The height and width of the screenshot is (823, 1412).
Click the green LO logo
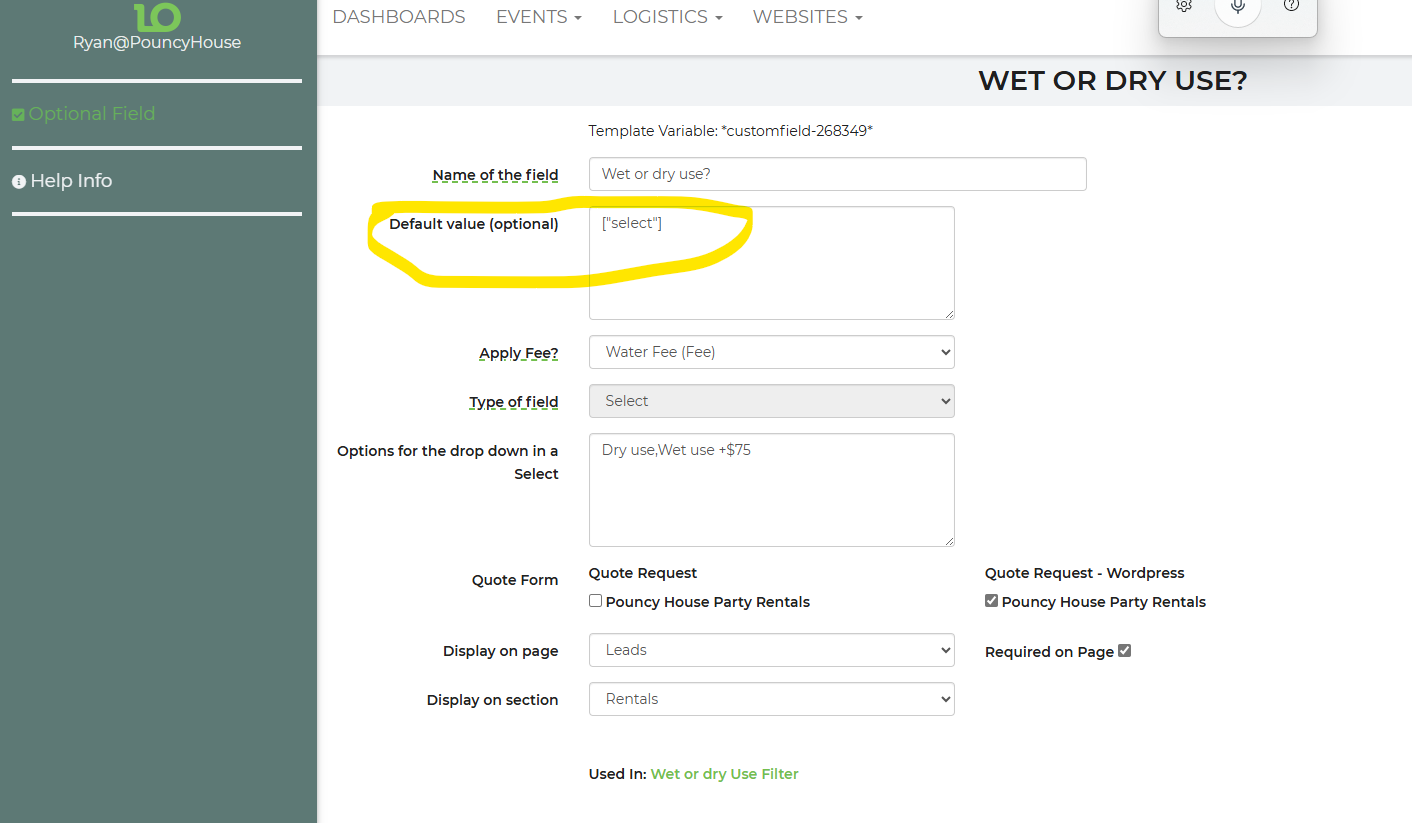(x=157, y=16)
